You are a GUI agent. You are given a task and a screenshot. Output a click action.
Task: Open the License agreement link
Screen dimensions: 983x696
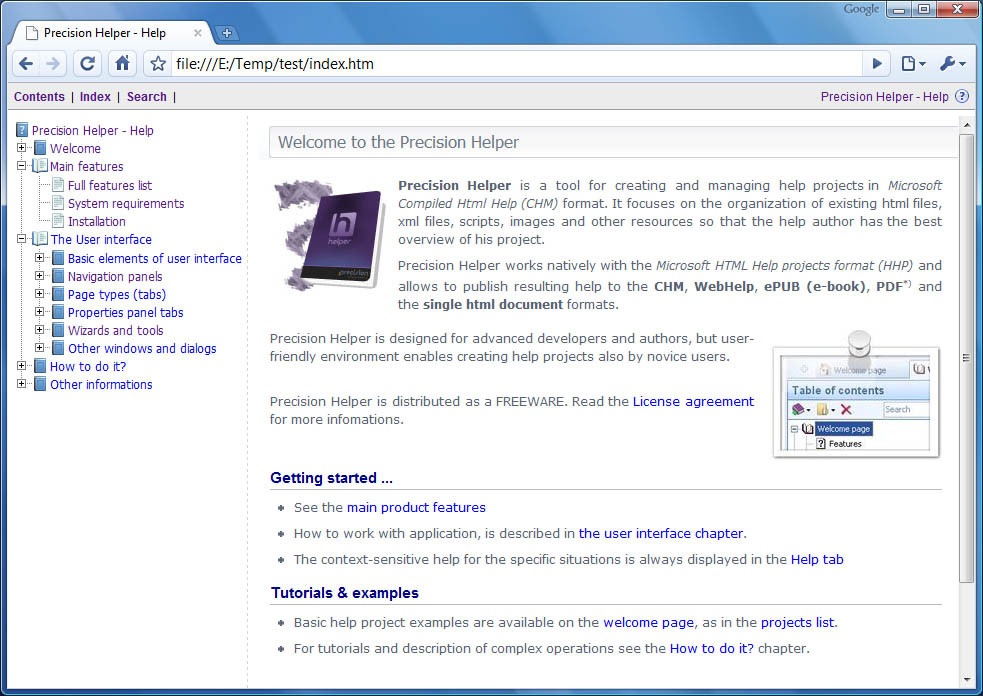point(693,401)
